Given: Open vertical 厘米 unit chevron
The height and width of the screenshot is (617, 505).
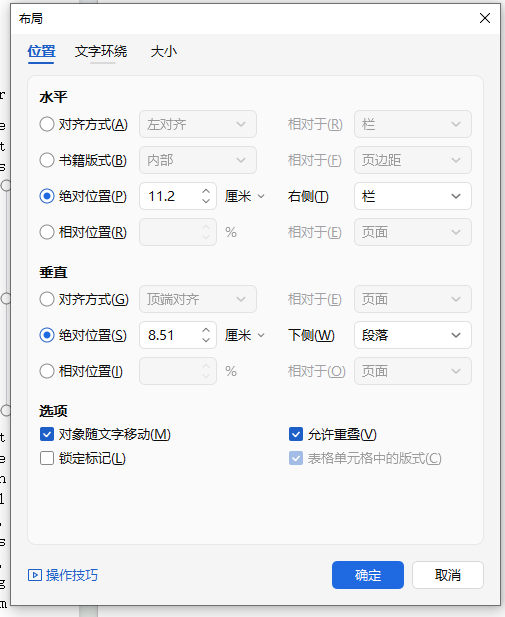Looking at the screenshot, I should (x=261, y=335).
